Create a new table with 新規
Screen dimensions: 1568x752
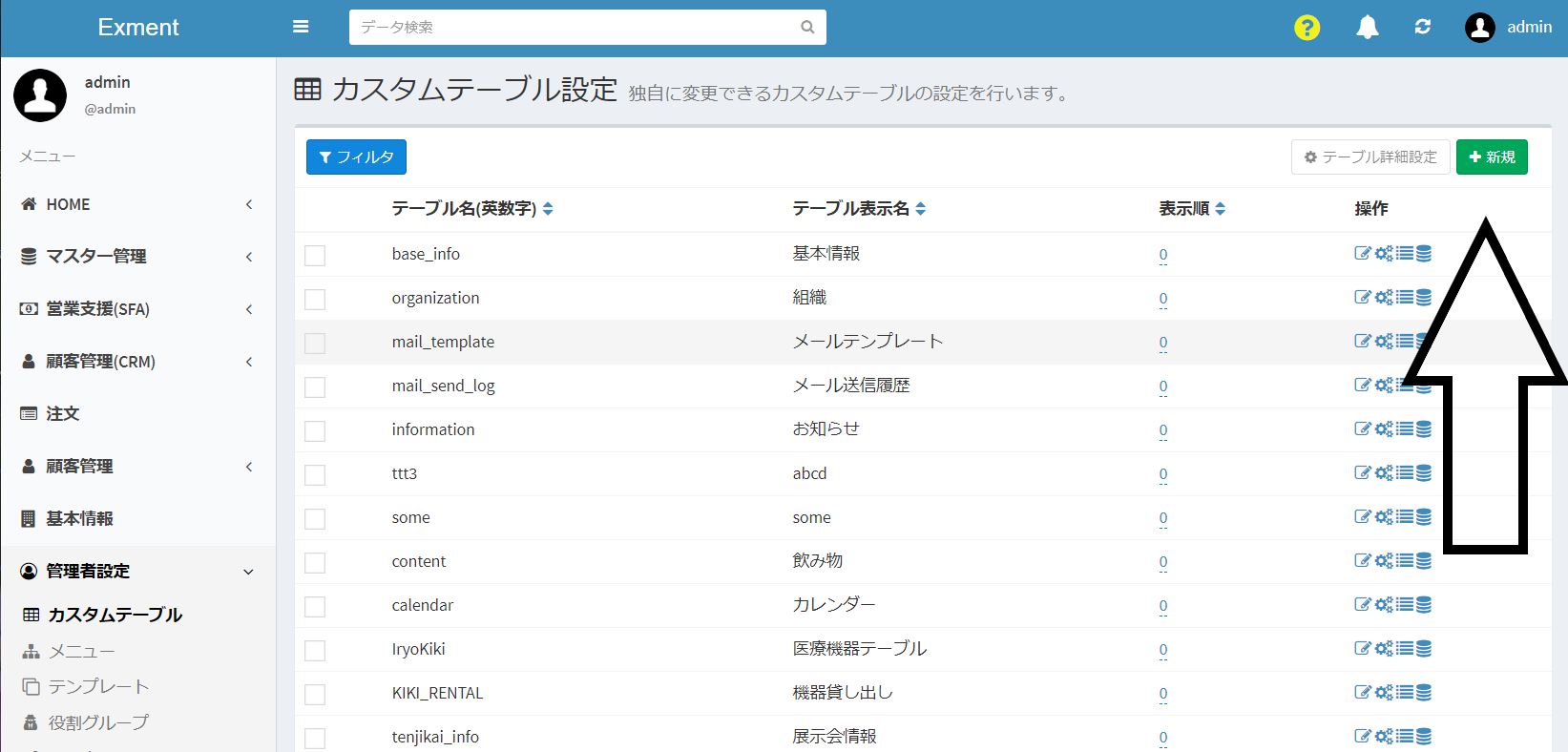coord(1492,157)
